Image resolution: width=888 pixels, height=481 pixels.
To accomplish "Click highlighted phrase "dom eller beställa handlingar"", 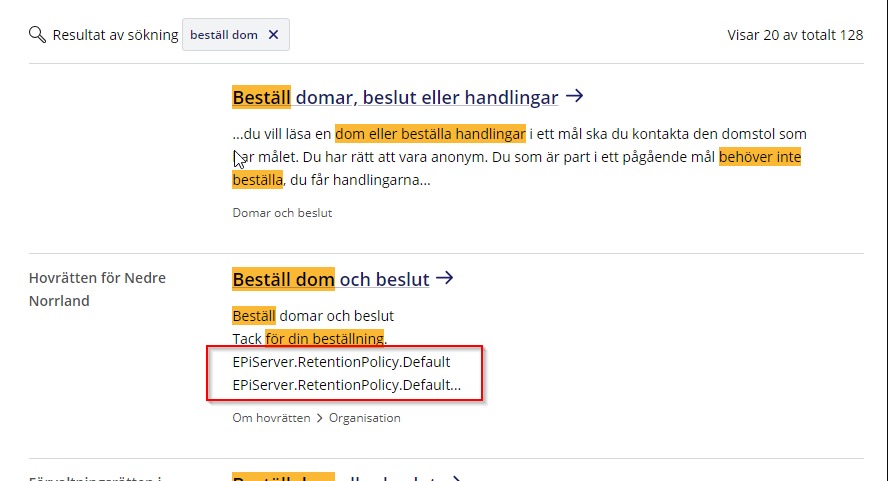I will click(430, 134).
